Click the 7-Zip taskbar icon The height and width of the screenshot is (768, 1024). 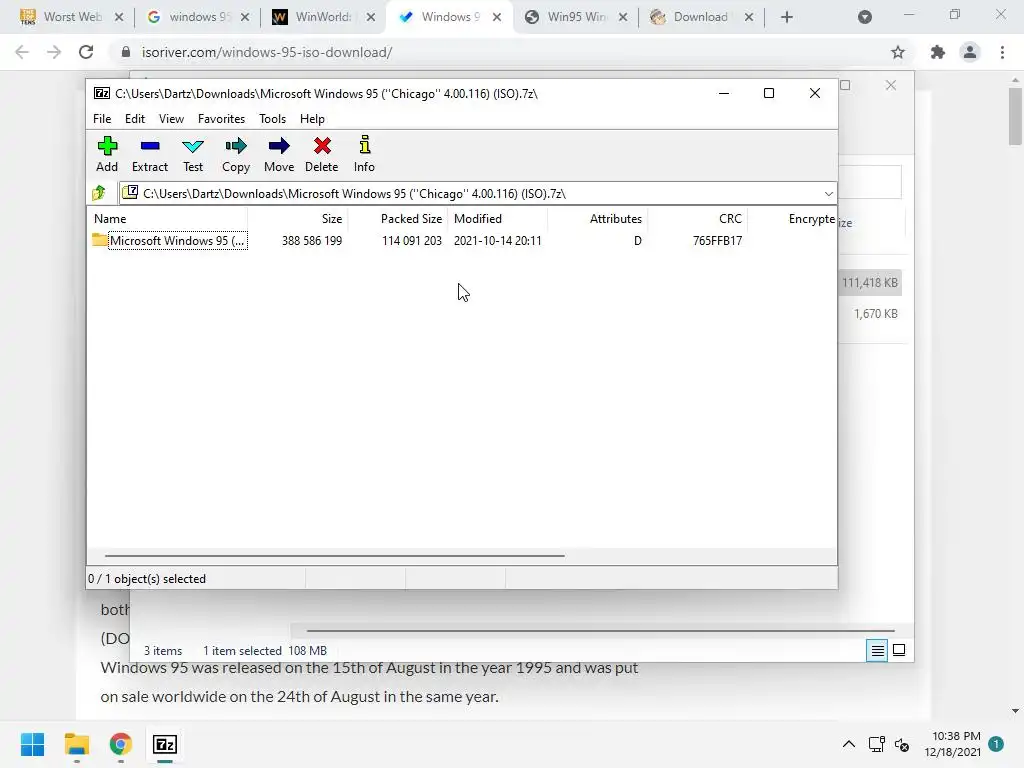pos(165,744)
